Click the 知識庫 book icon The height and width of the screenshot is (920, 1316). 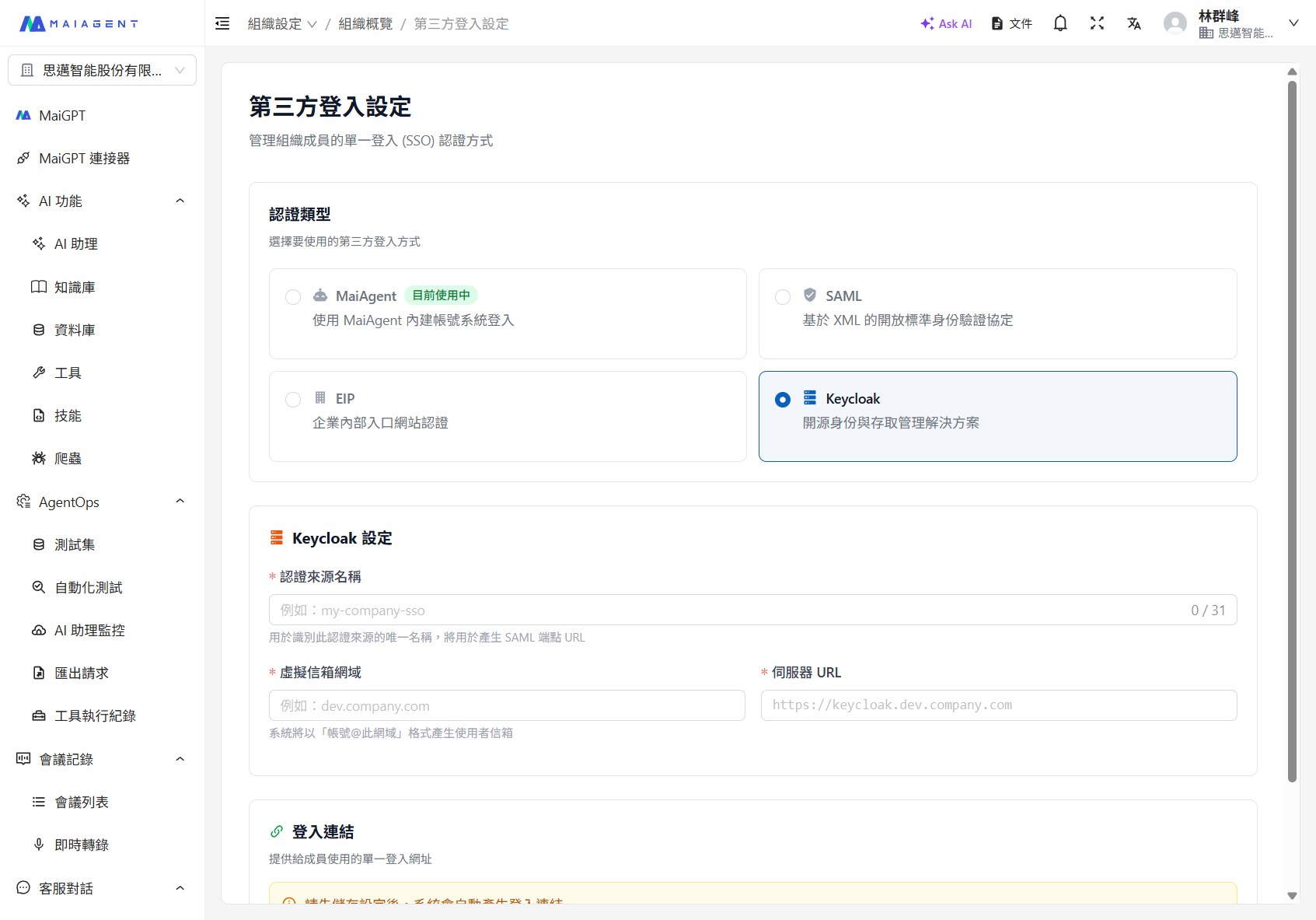pos(39,287)
